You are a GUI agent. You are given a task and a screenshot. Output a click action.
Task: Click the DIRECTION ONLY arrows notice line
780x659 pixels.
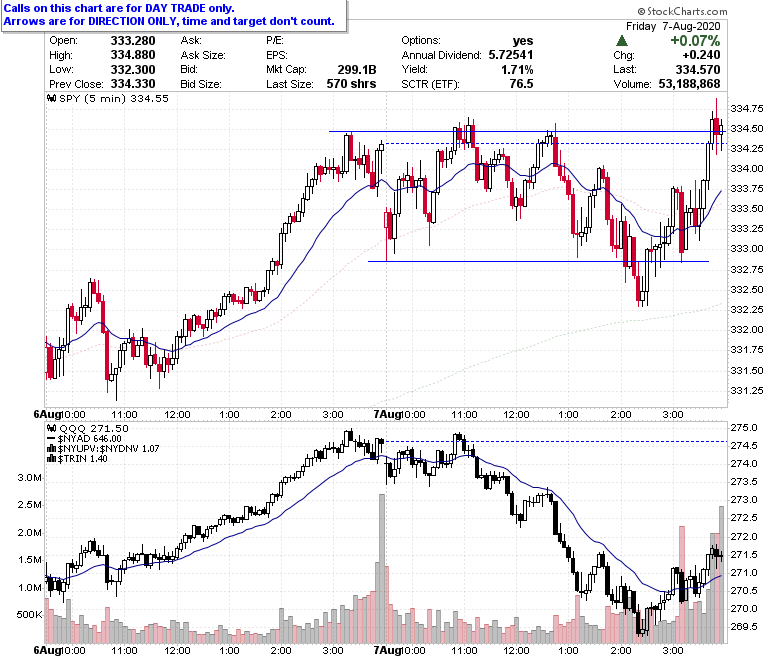pos(169,21)
